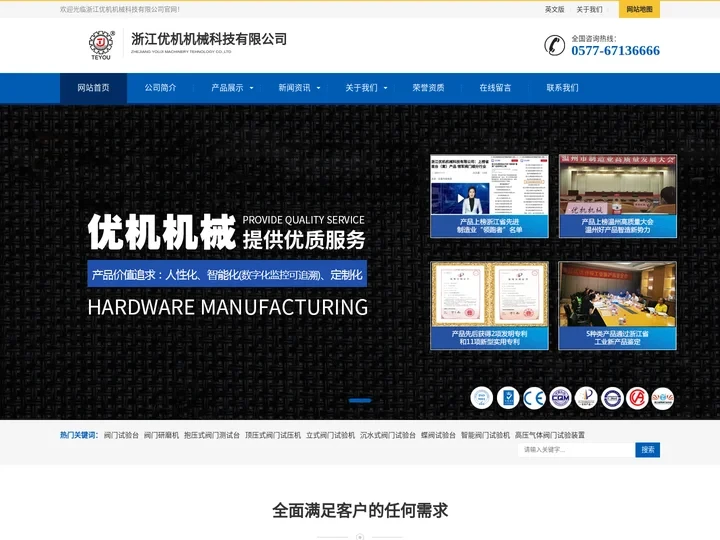The image size is (720, 540).
Task: Open 在线留言 in the navigation bar
Action: [x=495, y=88]
